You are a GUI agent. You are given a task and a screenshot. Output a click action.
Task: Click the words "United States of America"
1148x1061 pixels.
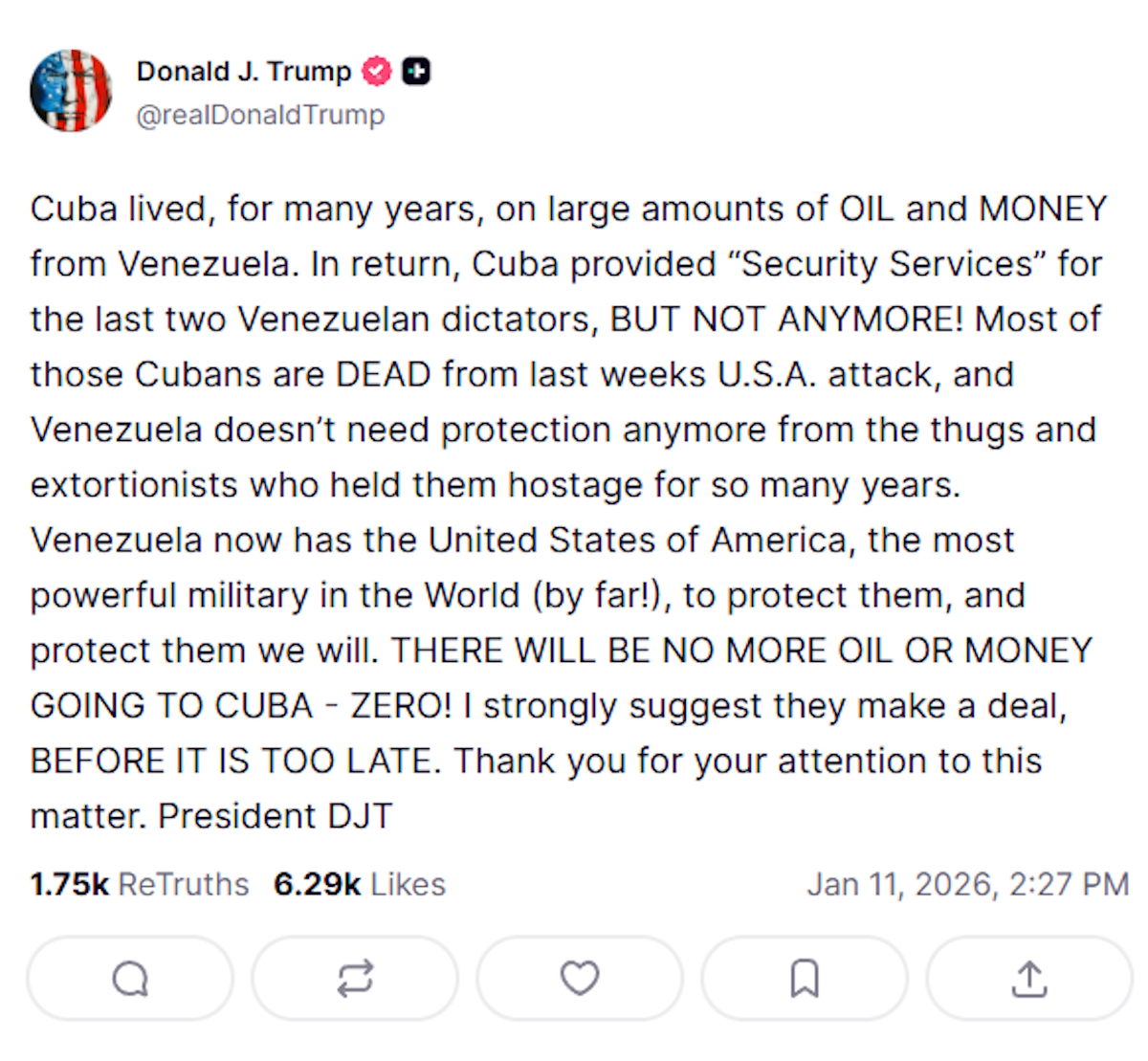(637, 541)
